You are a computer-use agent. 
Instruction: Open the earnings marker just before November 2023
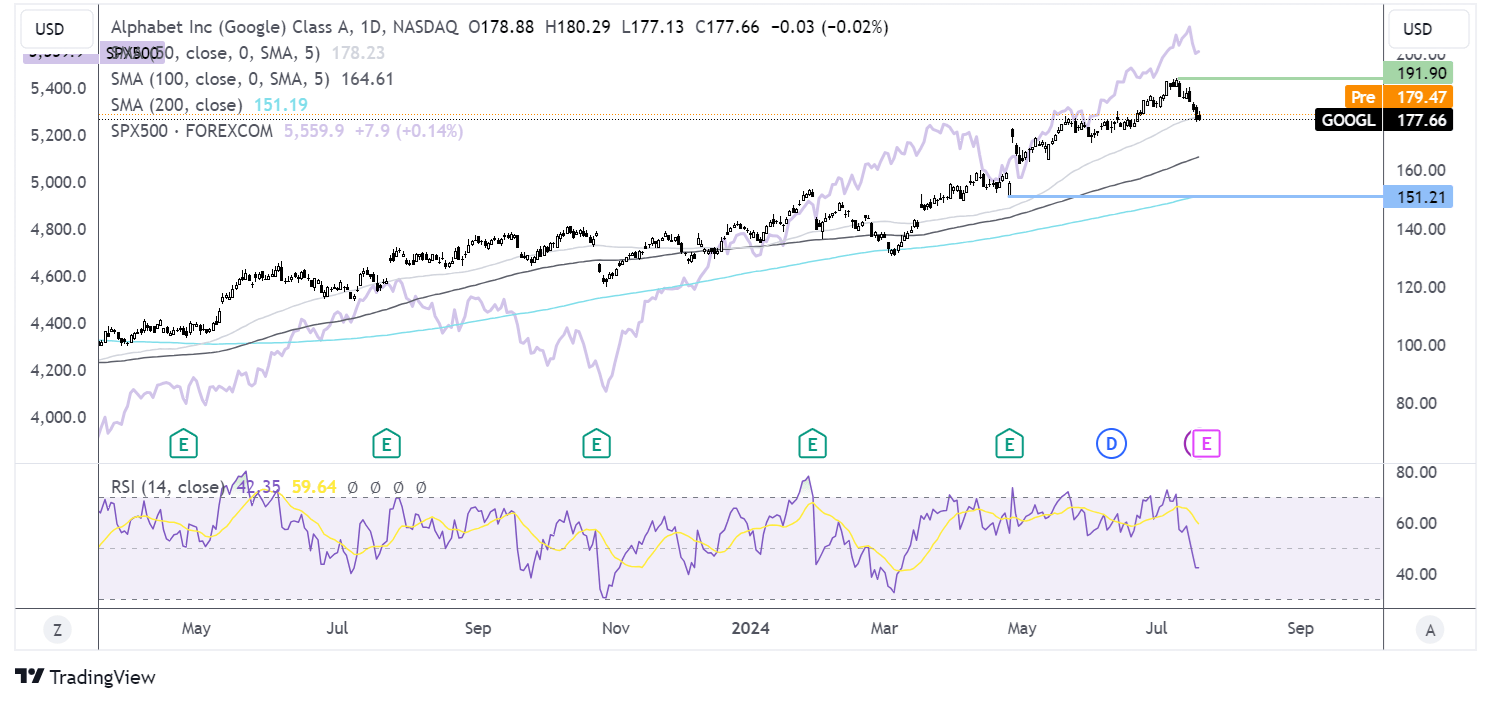pos(596,443)
